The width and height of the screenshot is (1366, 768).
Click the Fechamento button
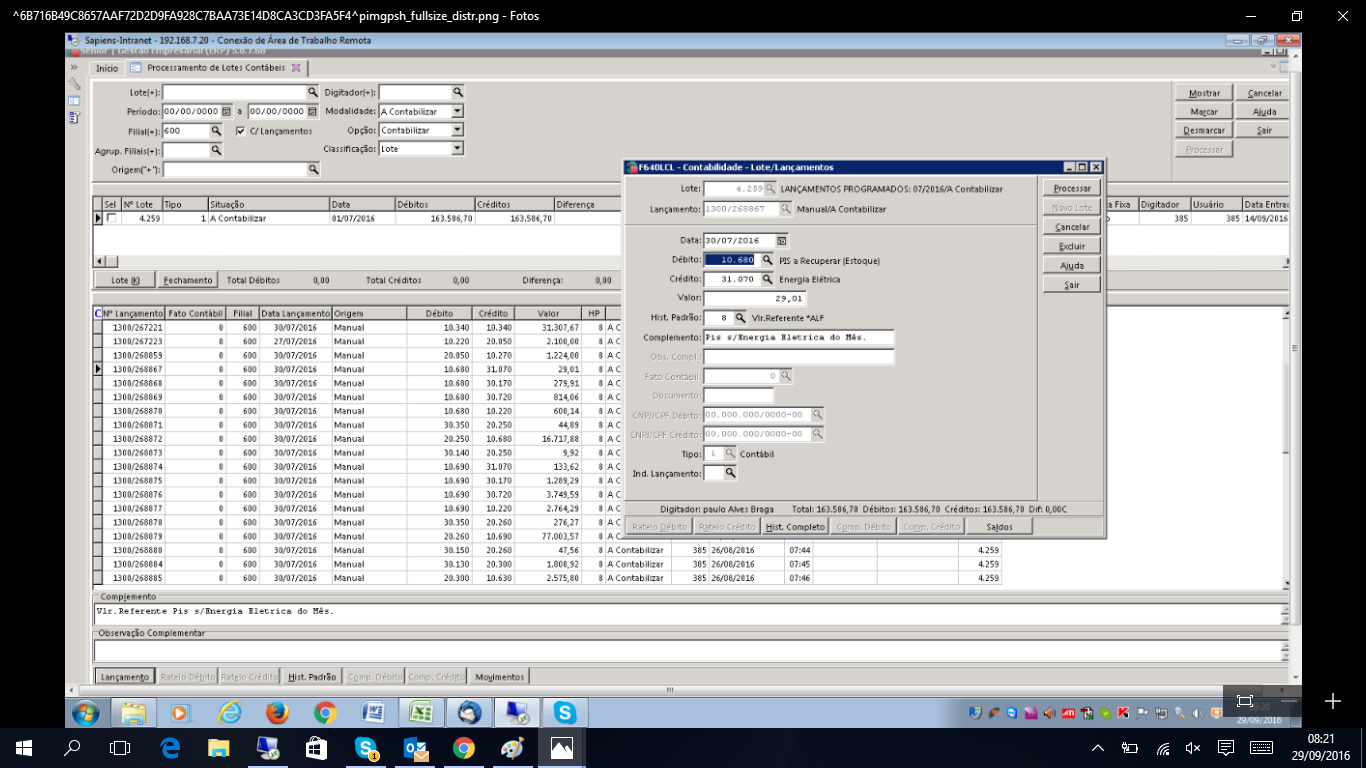point(188,281)
